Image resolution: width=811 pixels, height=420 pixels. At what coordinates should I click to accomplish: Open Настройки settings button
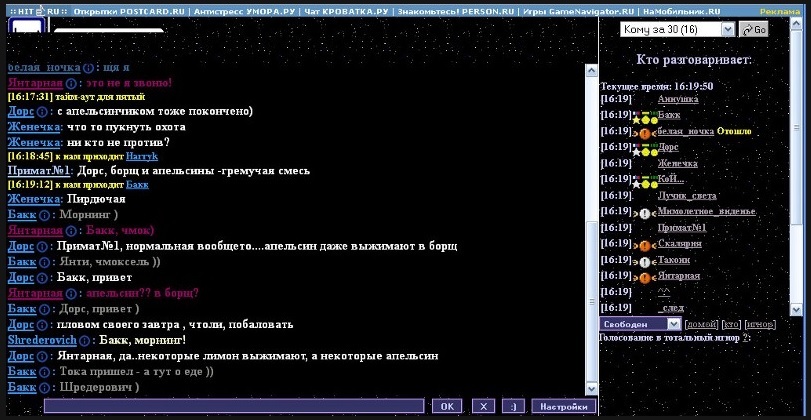[563, 406]
